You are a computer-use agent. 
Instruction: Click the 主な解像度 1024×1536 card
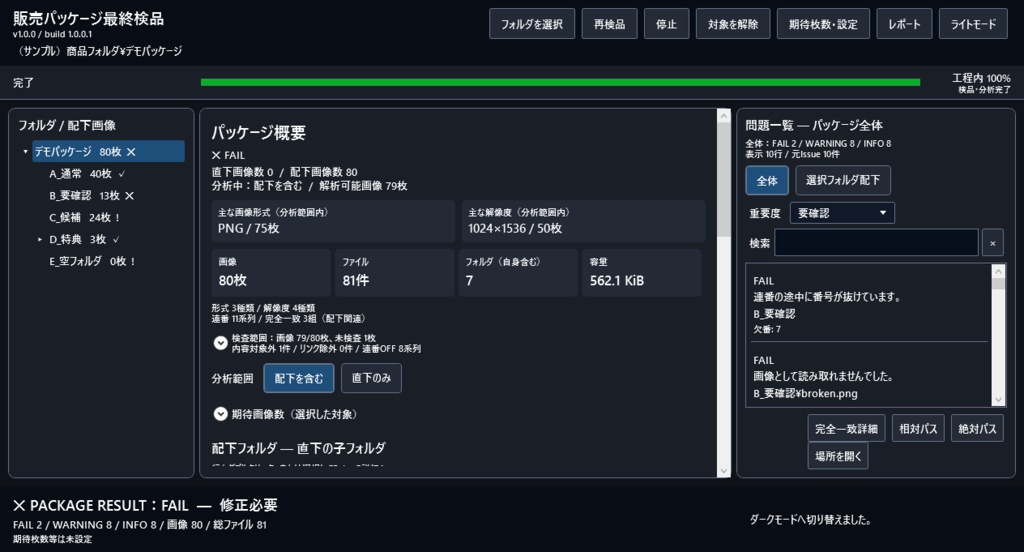pyautogui.click(x=583, y=221)
